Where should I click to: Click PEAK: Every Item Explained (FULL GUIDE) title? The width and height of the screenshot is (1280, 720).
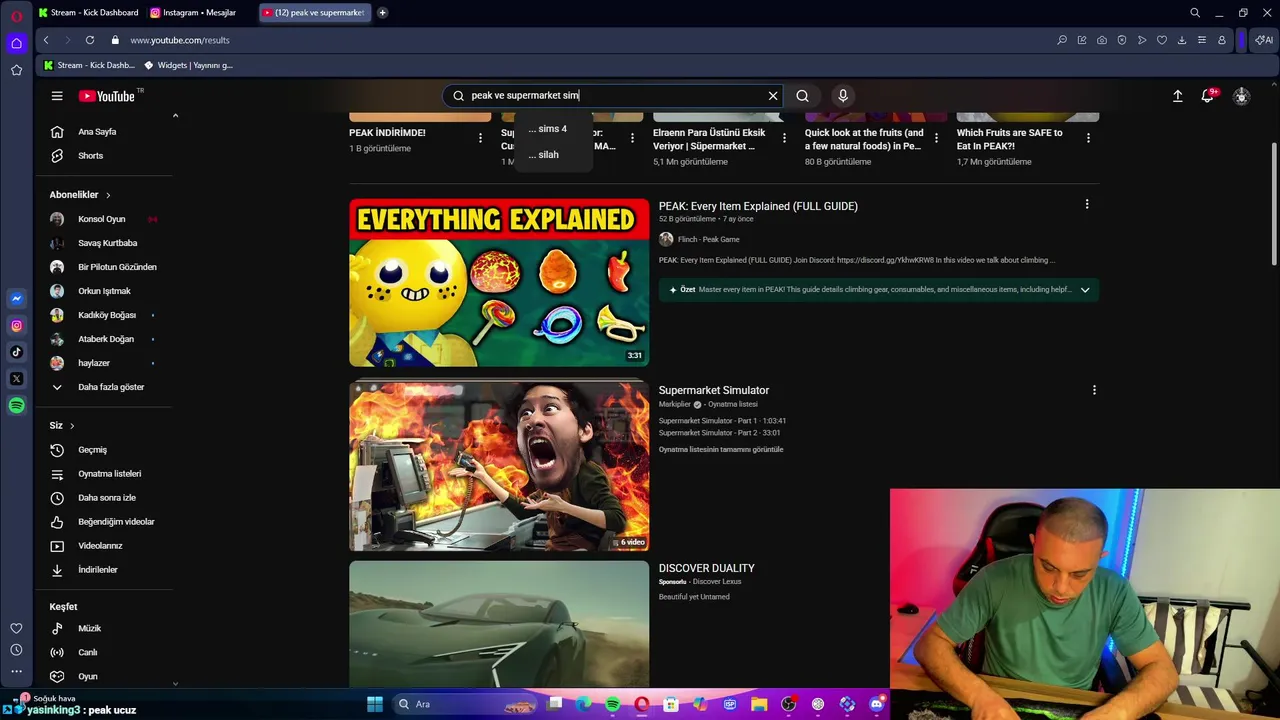tap(758, 206)
